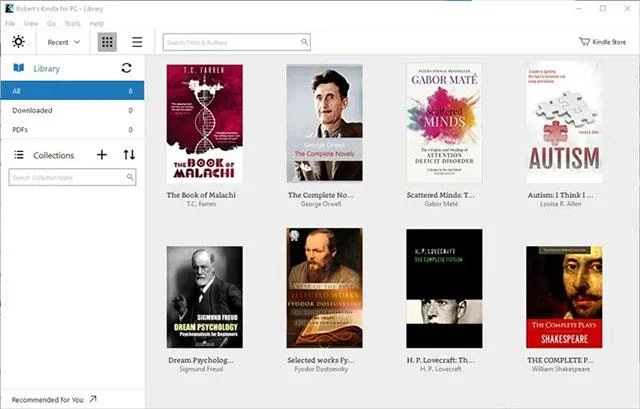Open H. P. Lovecraft Complete Fiction cover
This screenshot has height=409, width=640.
coord(444,288)
